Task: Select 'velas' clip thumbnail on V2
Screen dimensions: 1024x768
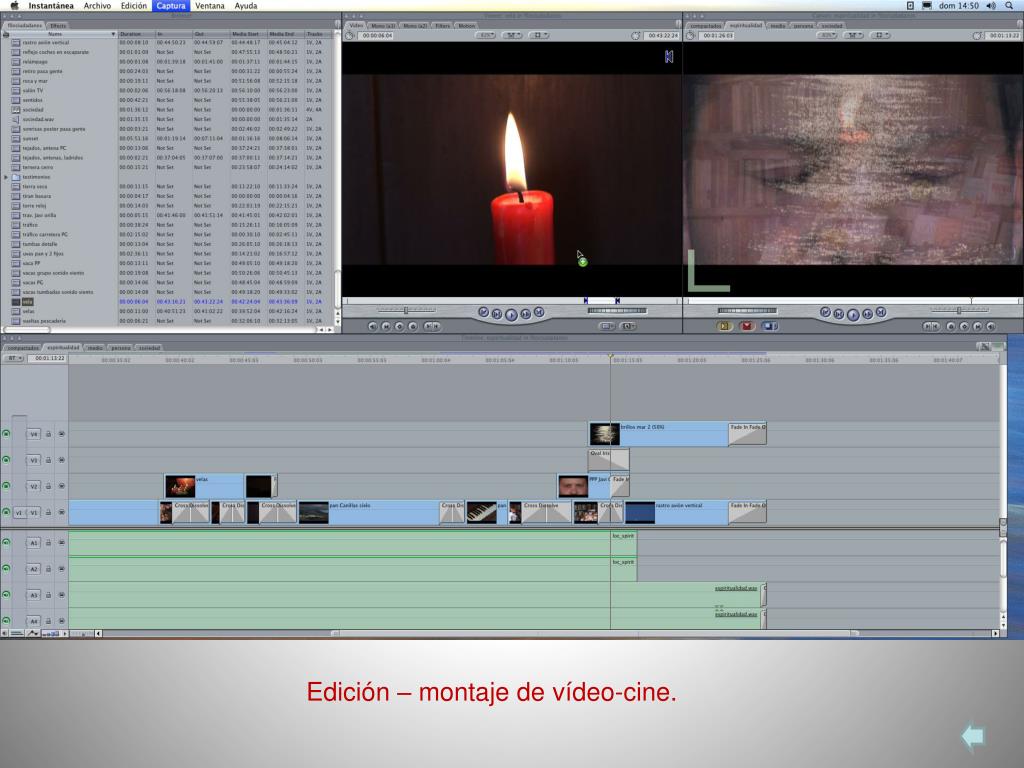Action: 180,487
